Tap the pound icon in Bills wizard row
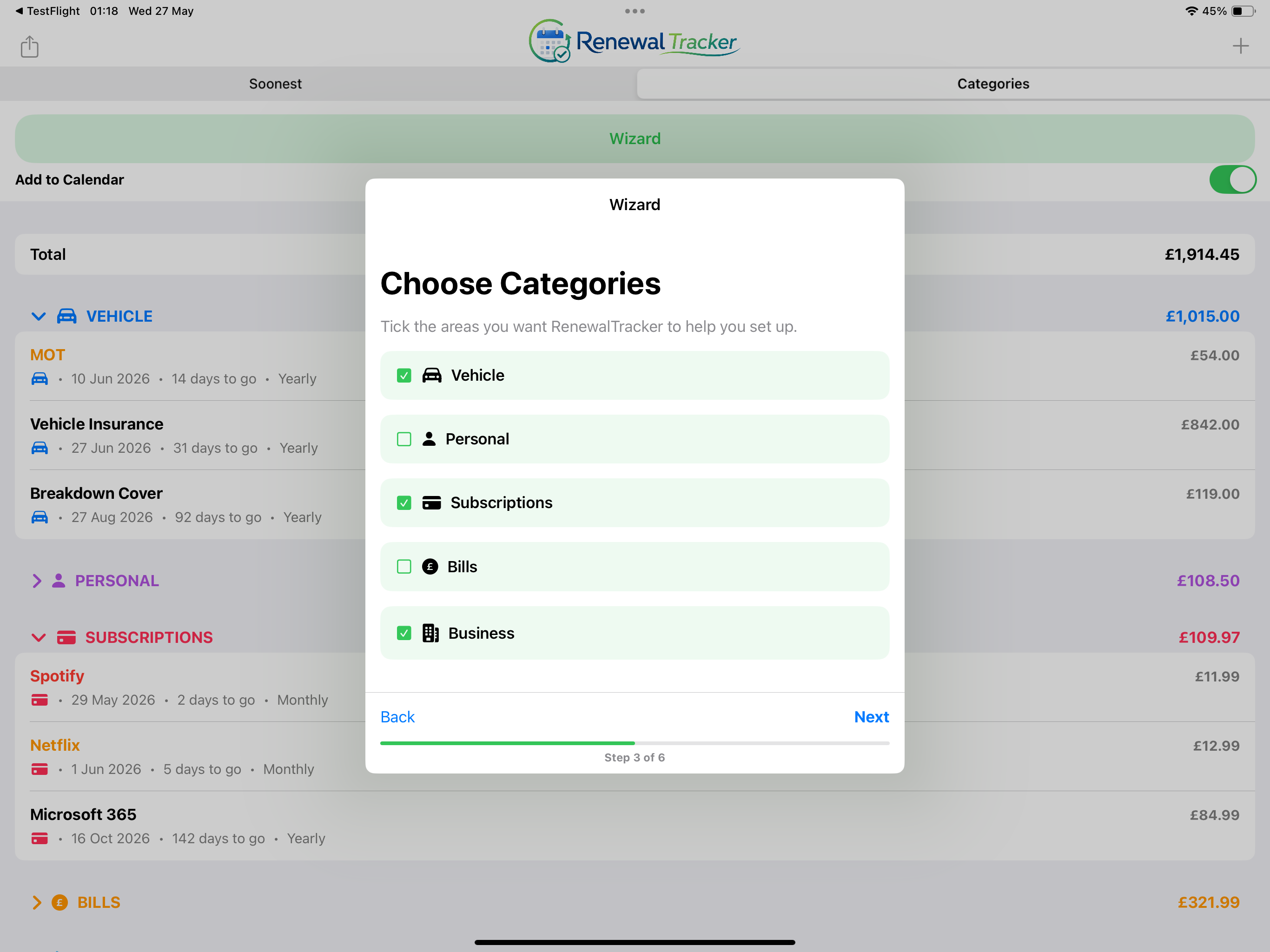Screen dimensions: 1270x952 pyautogui.click(x=430, y=566)
